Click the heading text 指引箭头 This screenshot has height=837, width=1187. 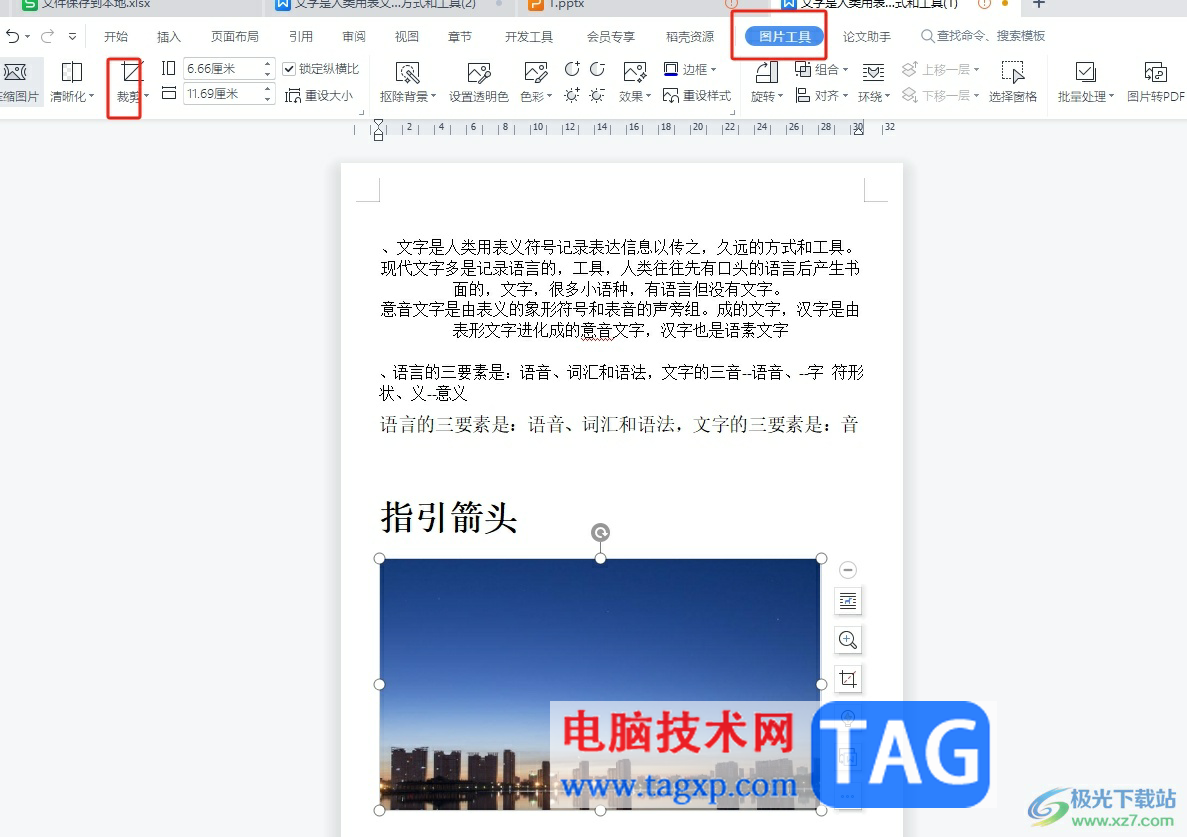[449, 518]
